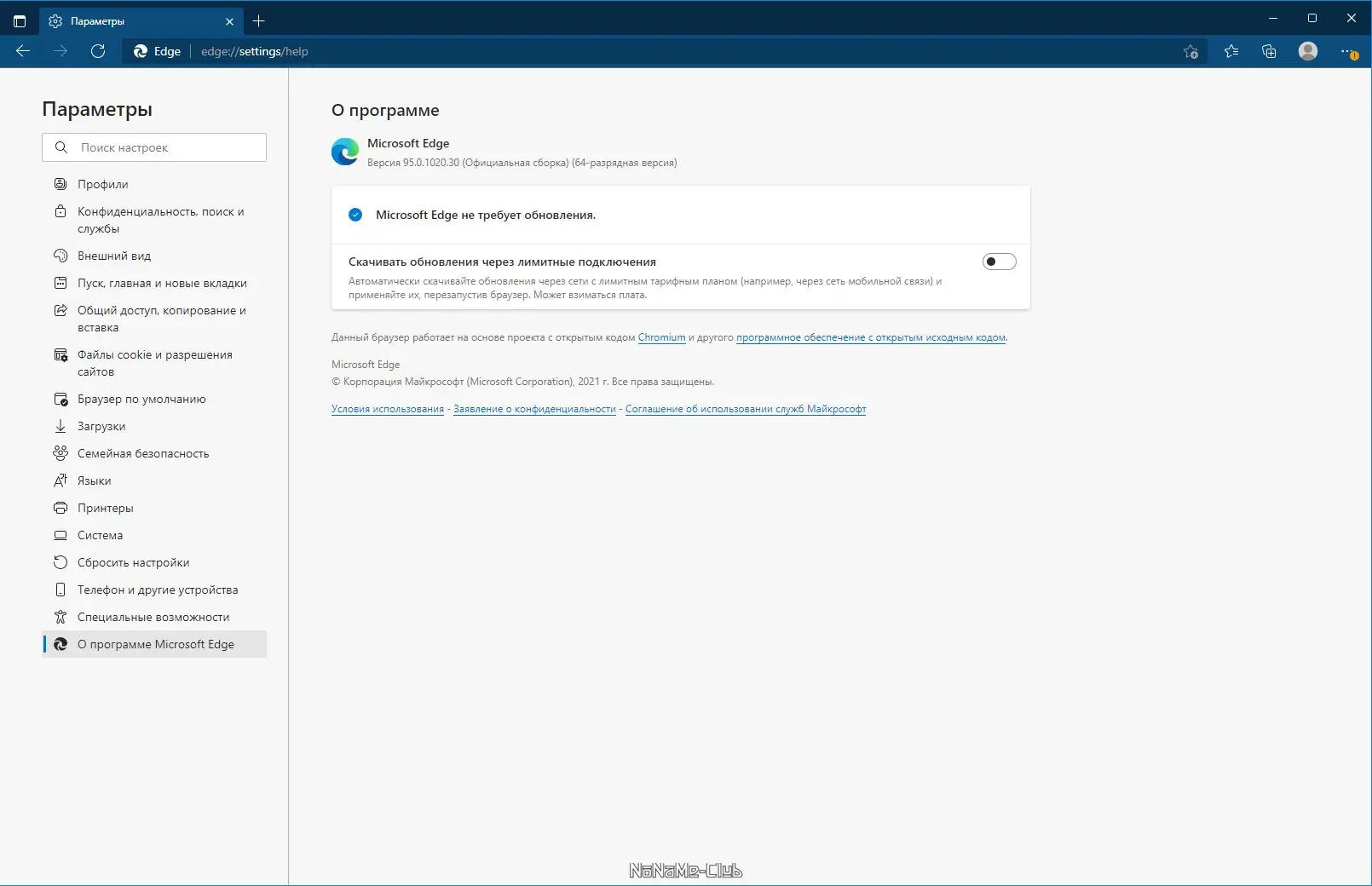Maximize the Edge window

(1312, 18)
